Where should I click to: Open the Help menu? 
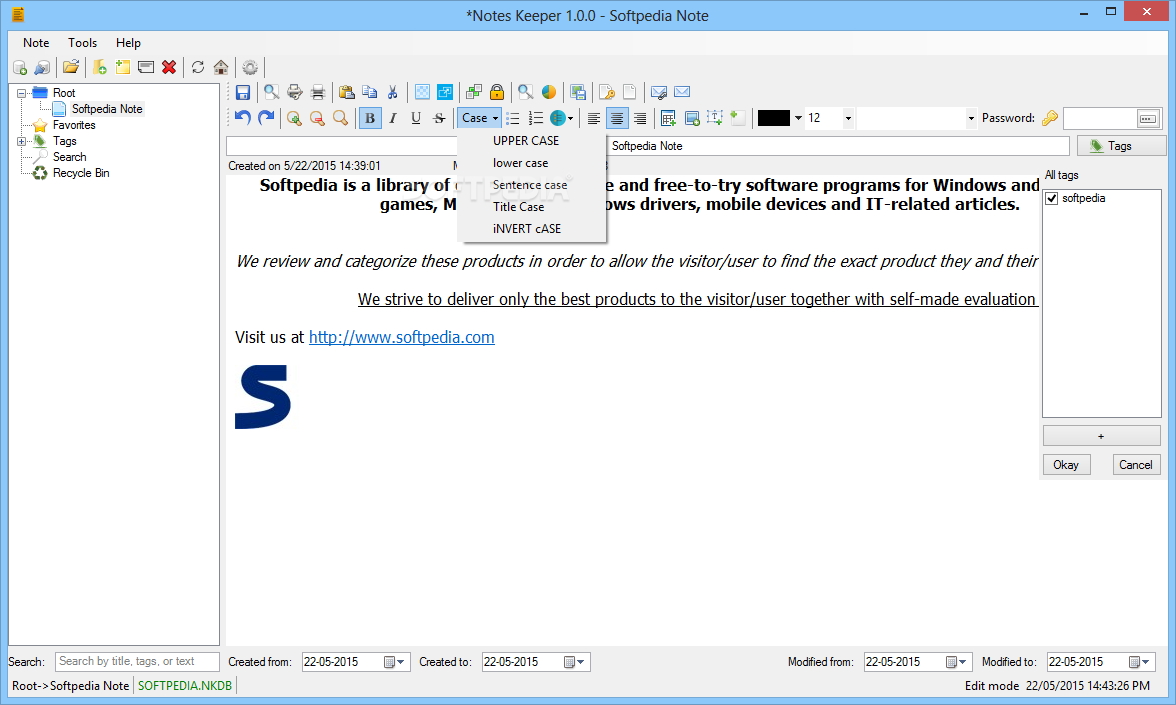(128, 43)
